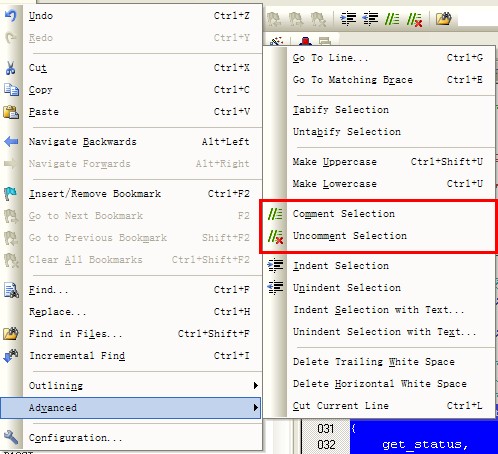498x454 pixels.
Task: Click the Insert/Remove Bookmark flag icon
Action: 11,194
